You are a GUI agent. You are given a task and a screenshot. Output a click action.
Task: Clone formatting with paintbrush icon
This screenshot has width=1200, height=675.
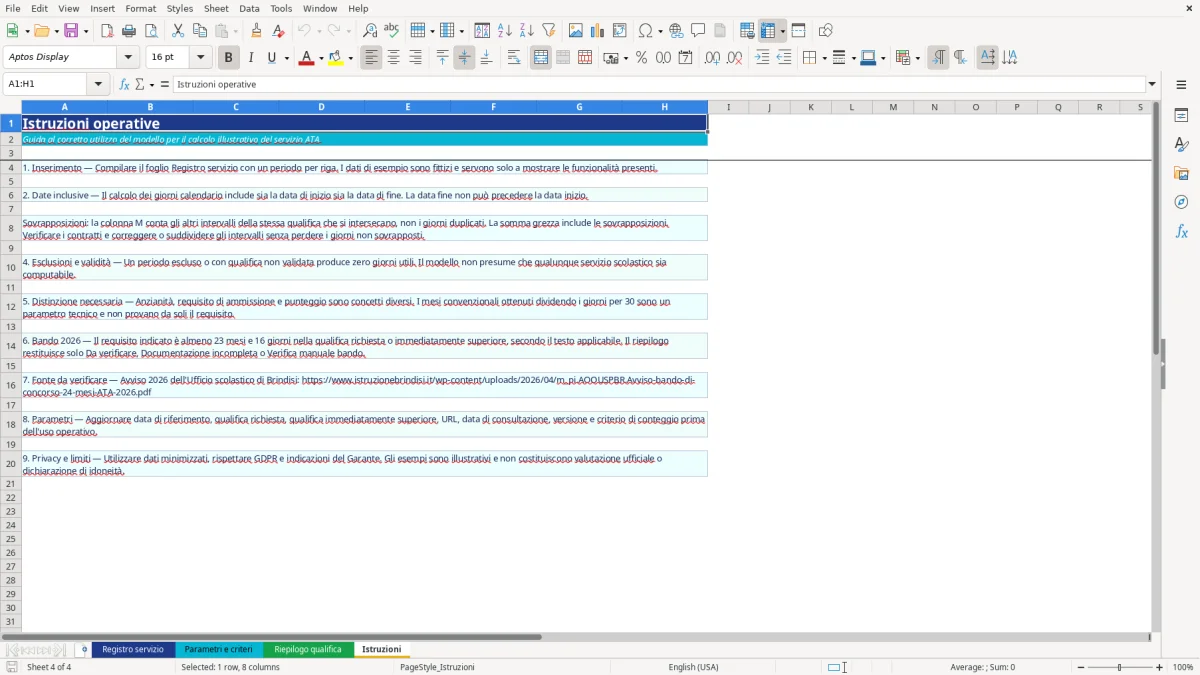point(257,31)
